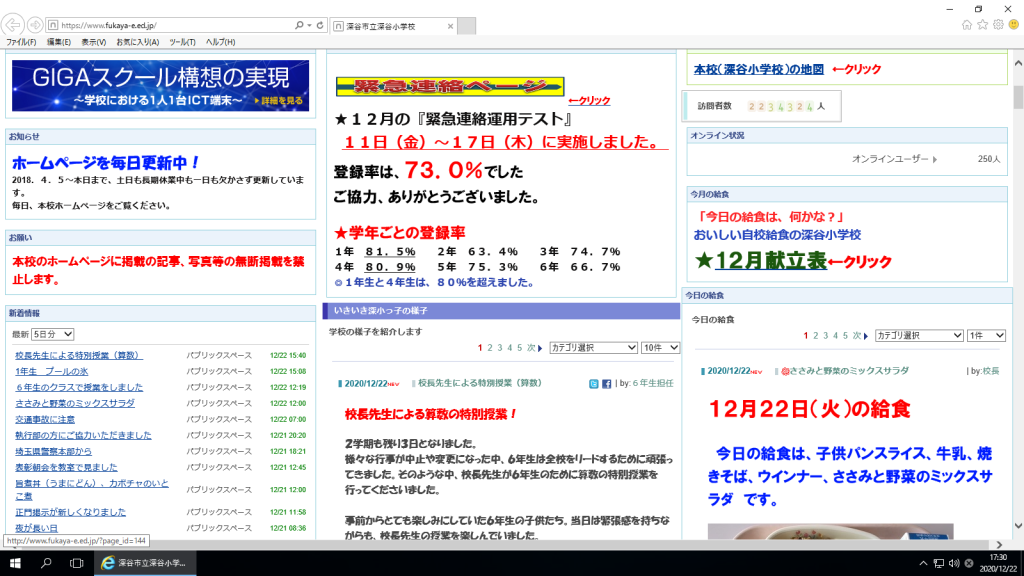Open the お気に入り(A) menu
This screenshot has height=576, width=1024.
tap(137, 42)
